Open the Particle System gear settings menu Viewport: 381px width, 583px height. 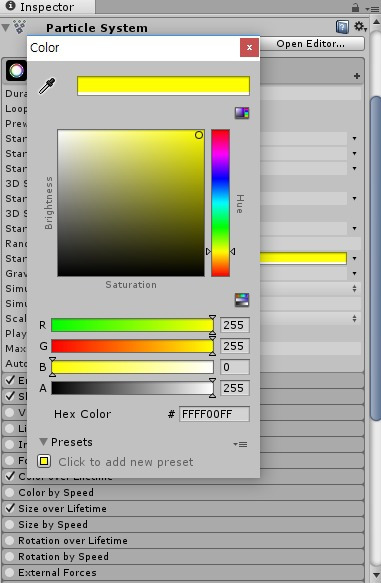(x=360, y=27)
